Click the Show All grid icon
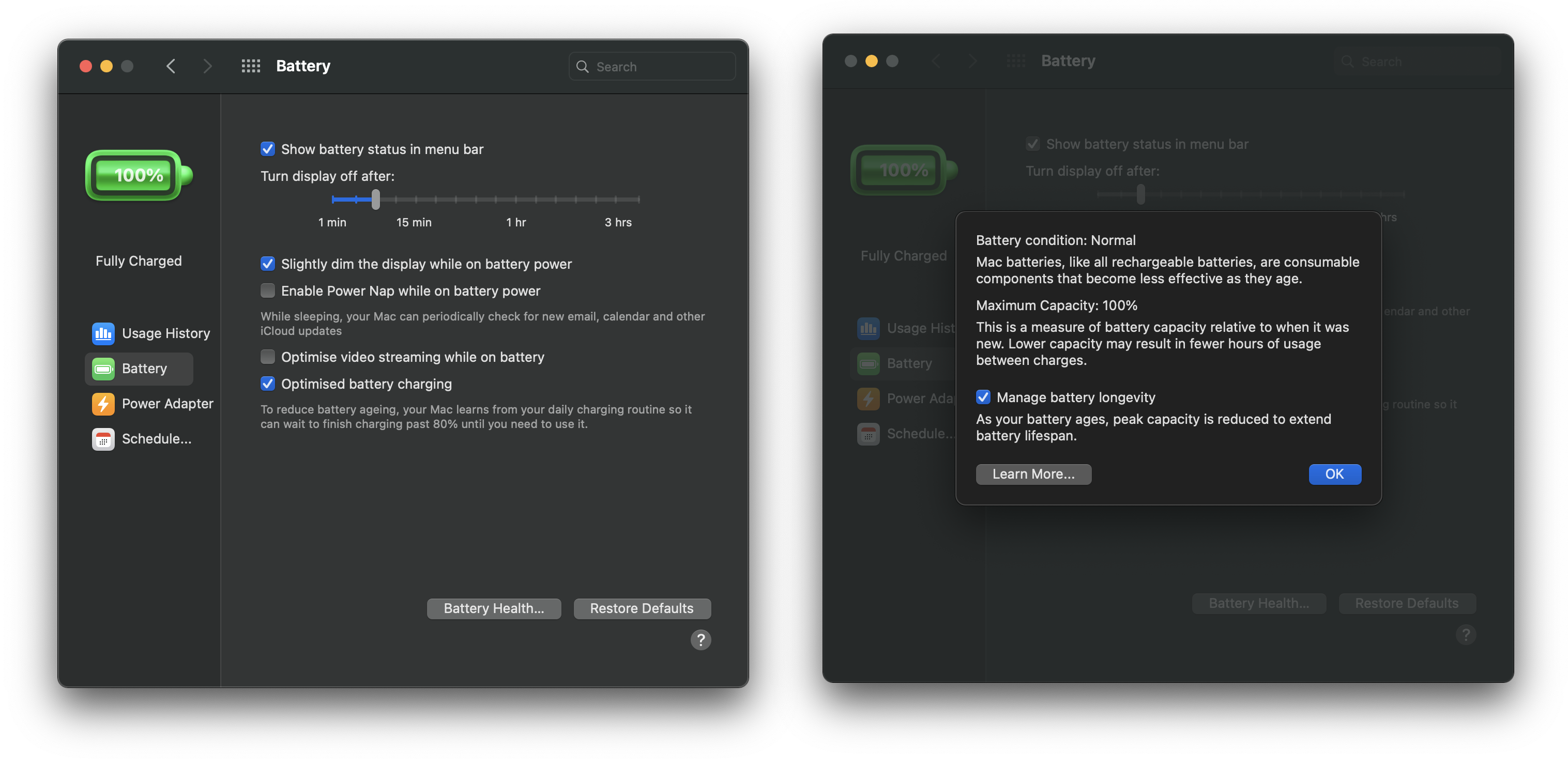 click(251, 66)
